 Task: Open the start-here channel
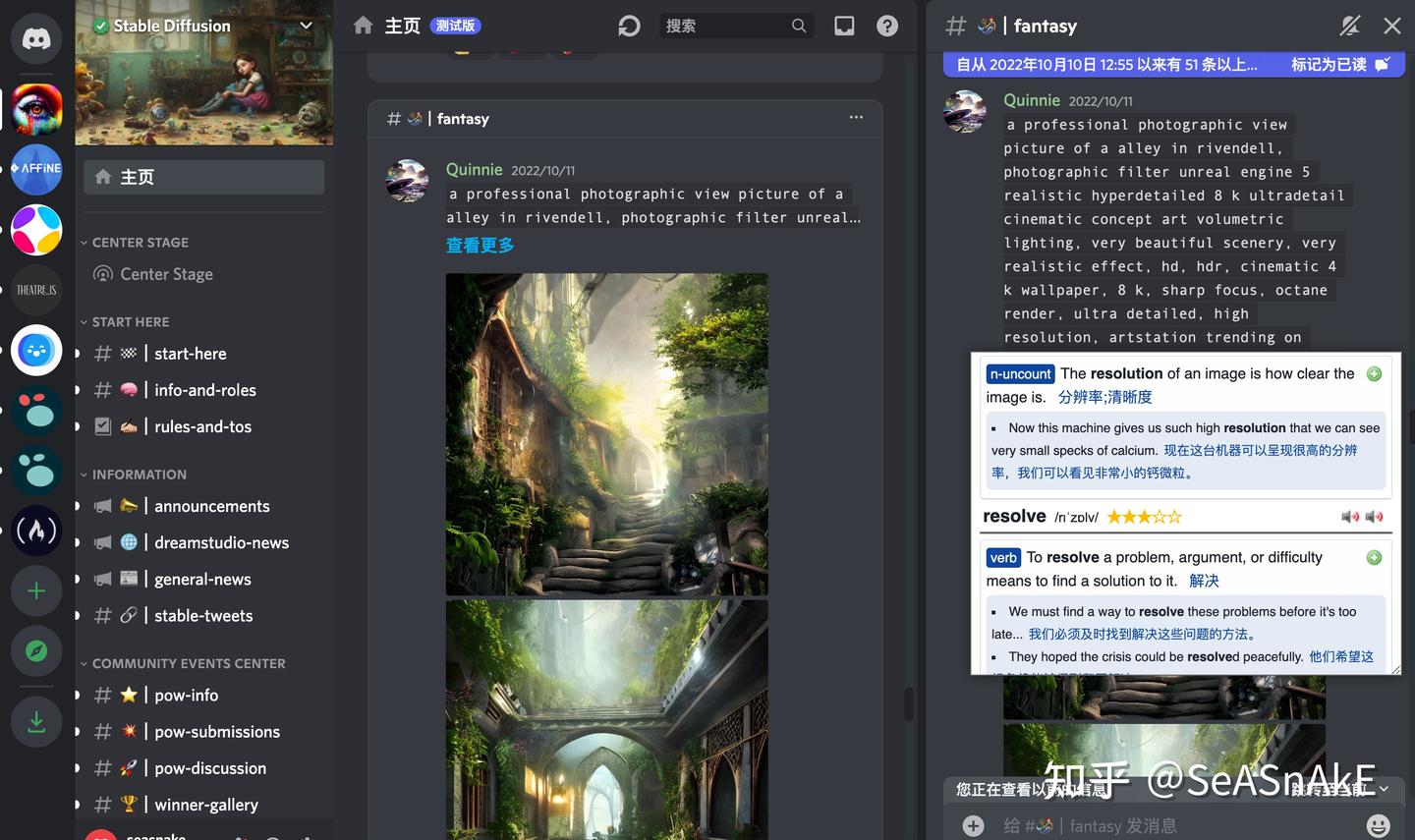203,354
